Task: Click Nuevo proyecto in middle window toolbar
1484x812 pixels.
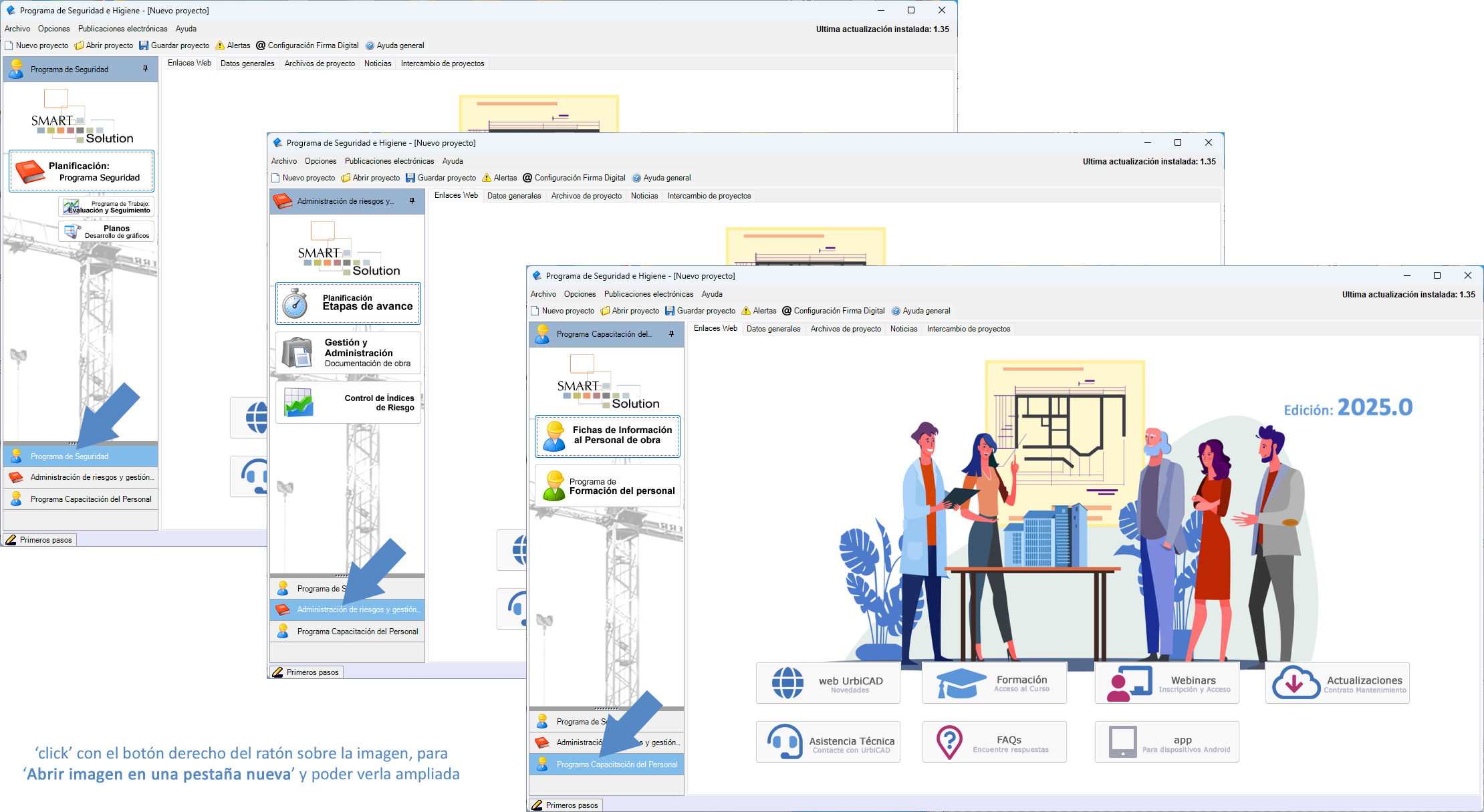Action: pyautogui.click(x=303, y=178)
